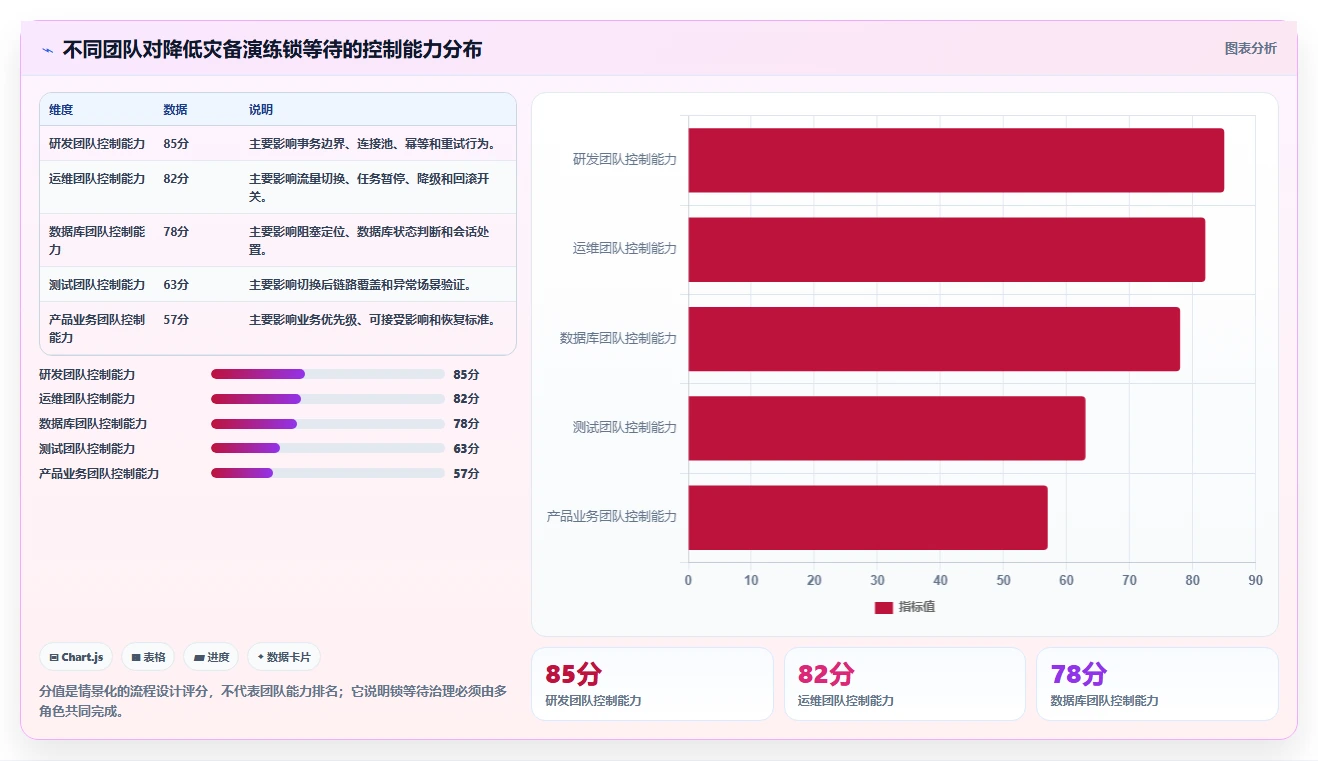Select the 进度 chip
The image size is (1318, 761).
click(211, 657)
